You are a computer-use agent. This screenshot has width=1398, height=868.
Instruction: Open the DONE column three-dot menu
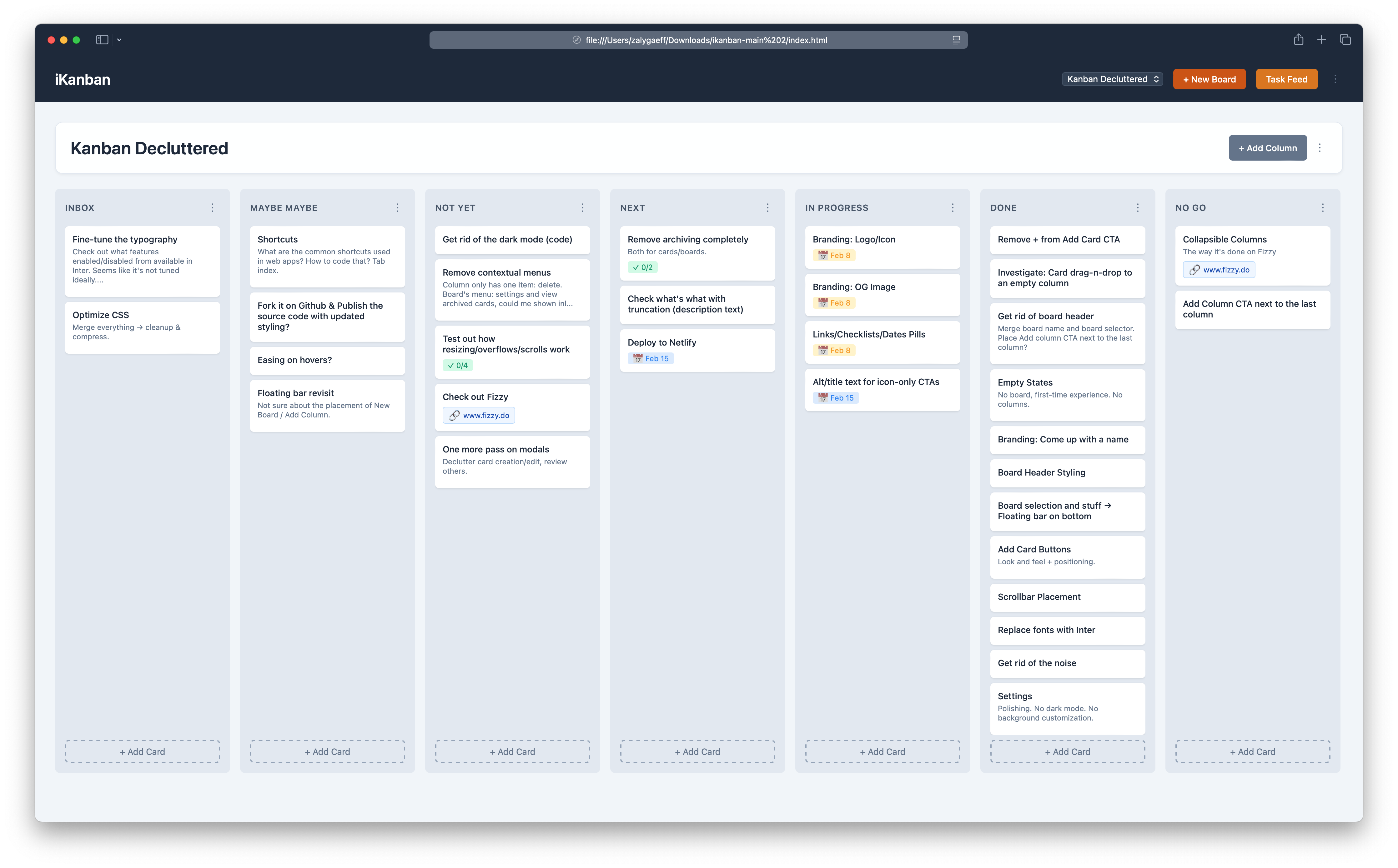1137,208
